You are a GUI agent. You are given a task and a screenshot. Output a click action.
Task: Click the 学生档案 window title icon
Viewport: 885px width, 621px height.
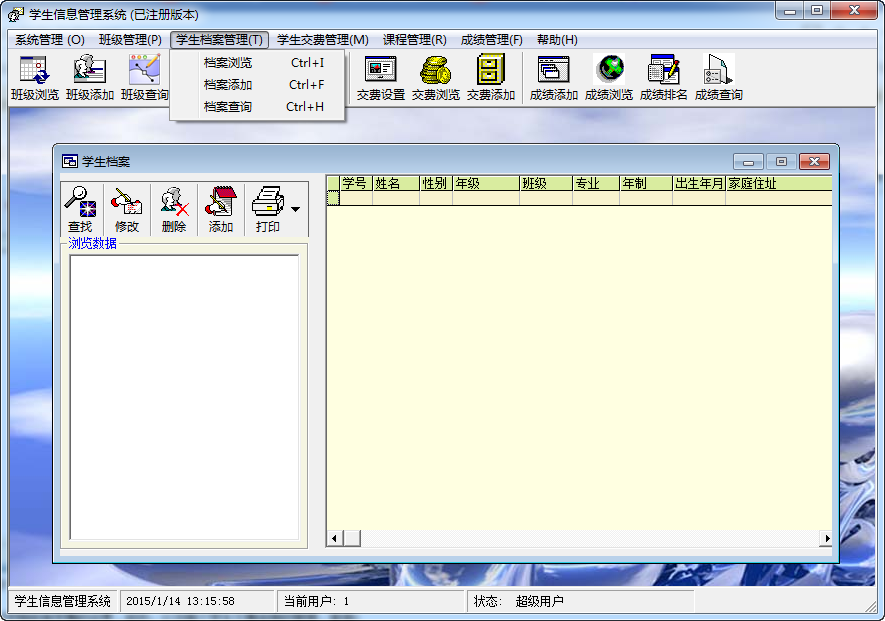pyautogui.click(x=70, y=161)
